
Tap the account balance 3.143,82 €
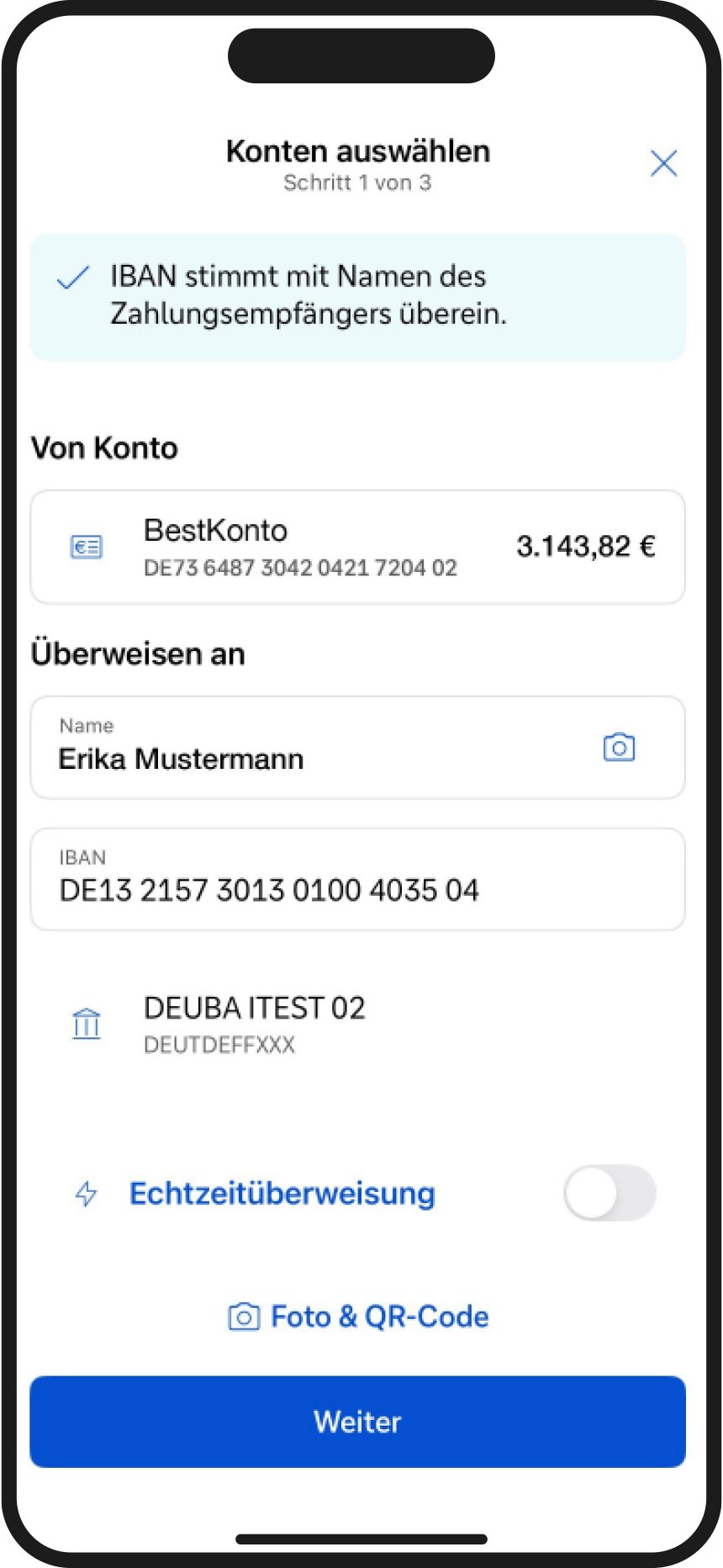click(x=586, y=547)
